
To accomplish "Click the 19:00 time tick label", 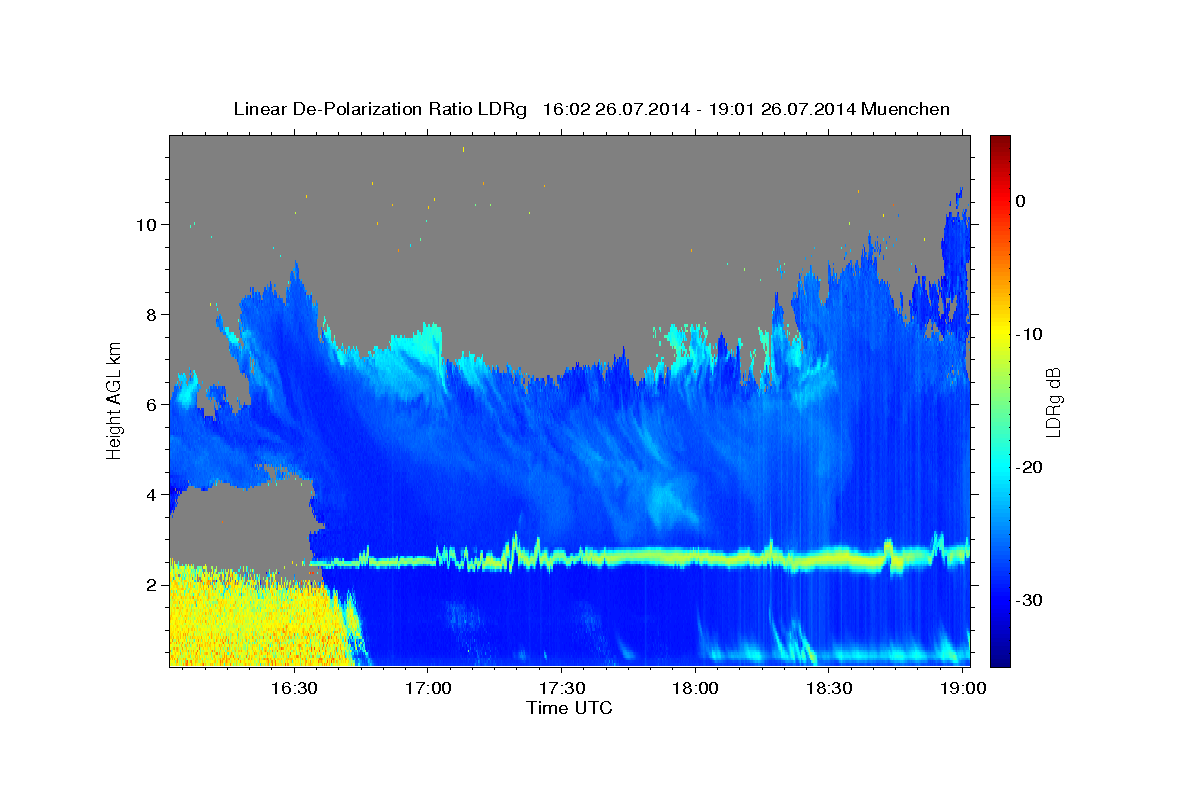I will point(962,689).
